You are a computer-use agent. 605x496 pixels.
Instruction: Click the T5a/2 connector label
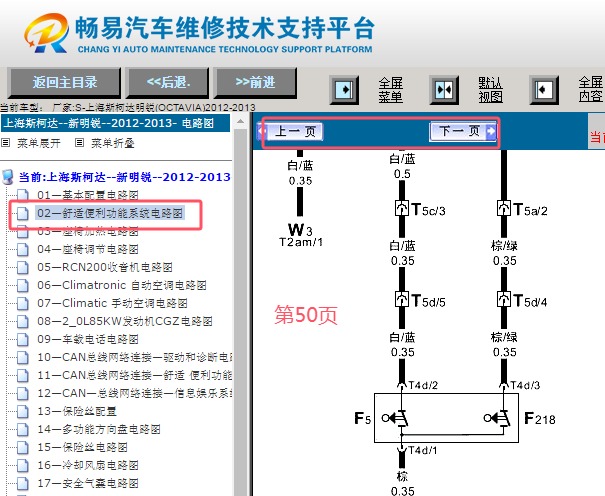pyautogui.click(x=530, y=210)
